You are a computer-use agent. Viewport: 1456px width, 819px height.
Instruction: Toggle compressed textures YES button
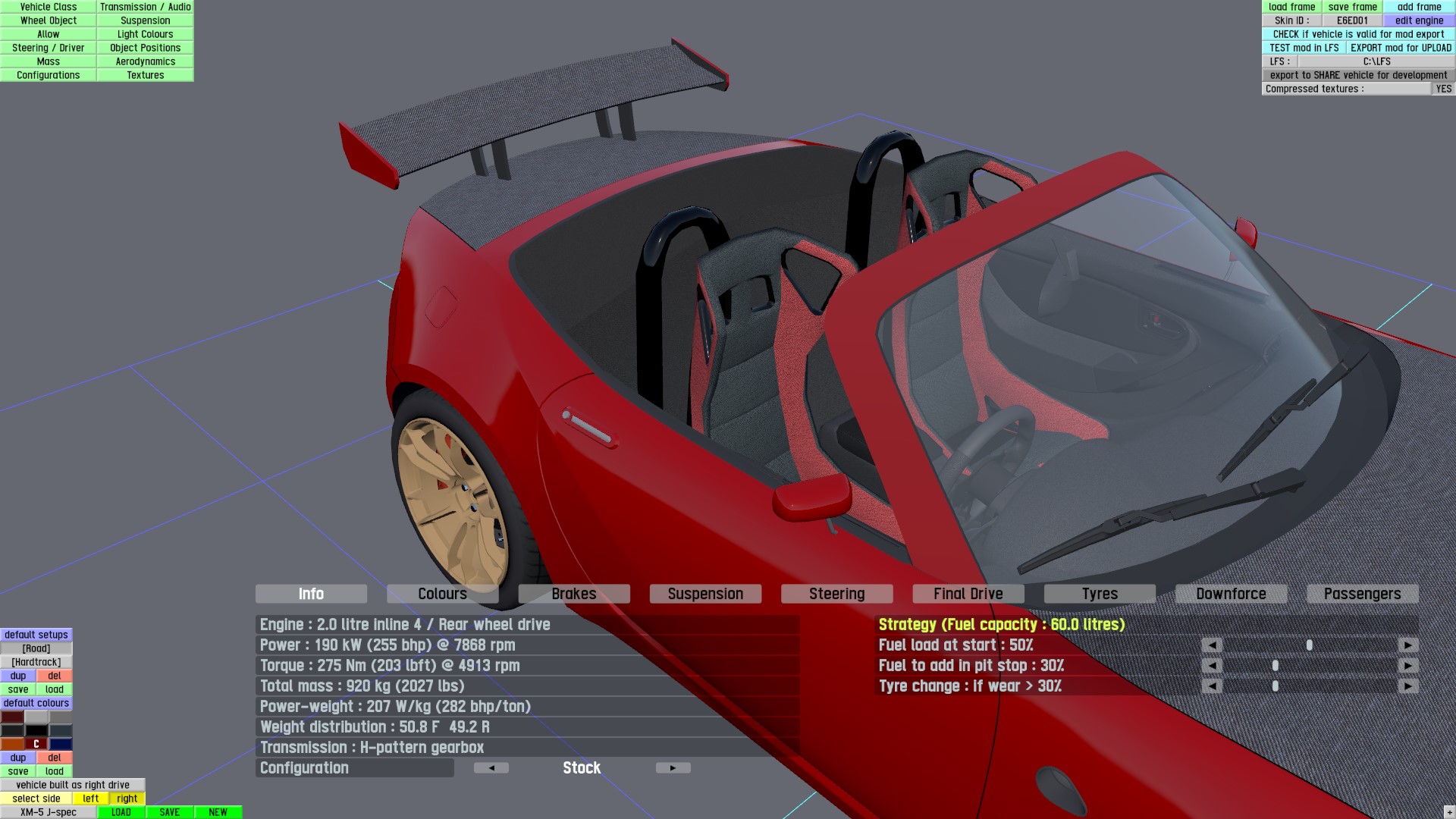pos(1443,89)
